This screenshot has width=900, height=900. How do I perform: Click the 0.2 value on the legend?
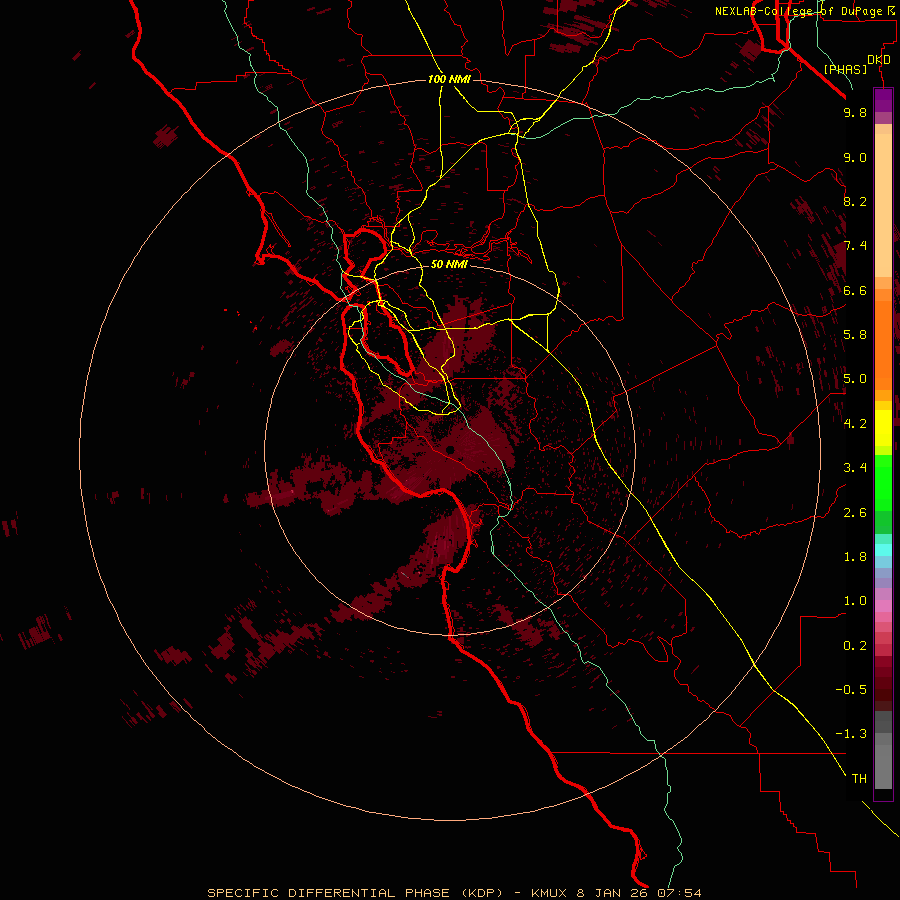click(855, 646)
